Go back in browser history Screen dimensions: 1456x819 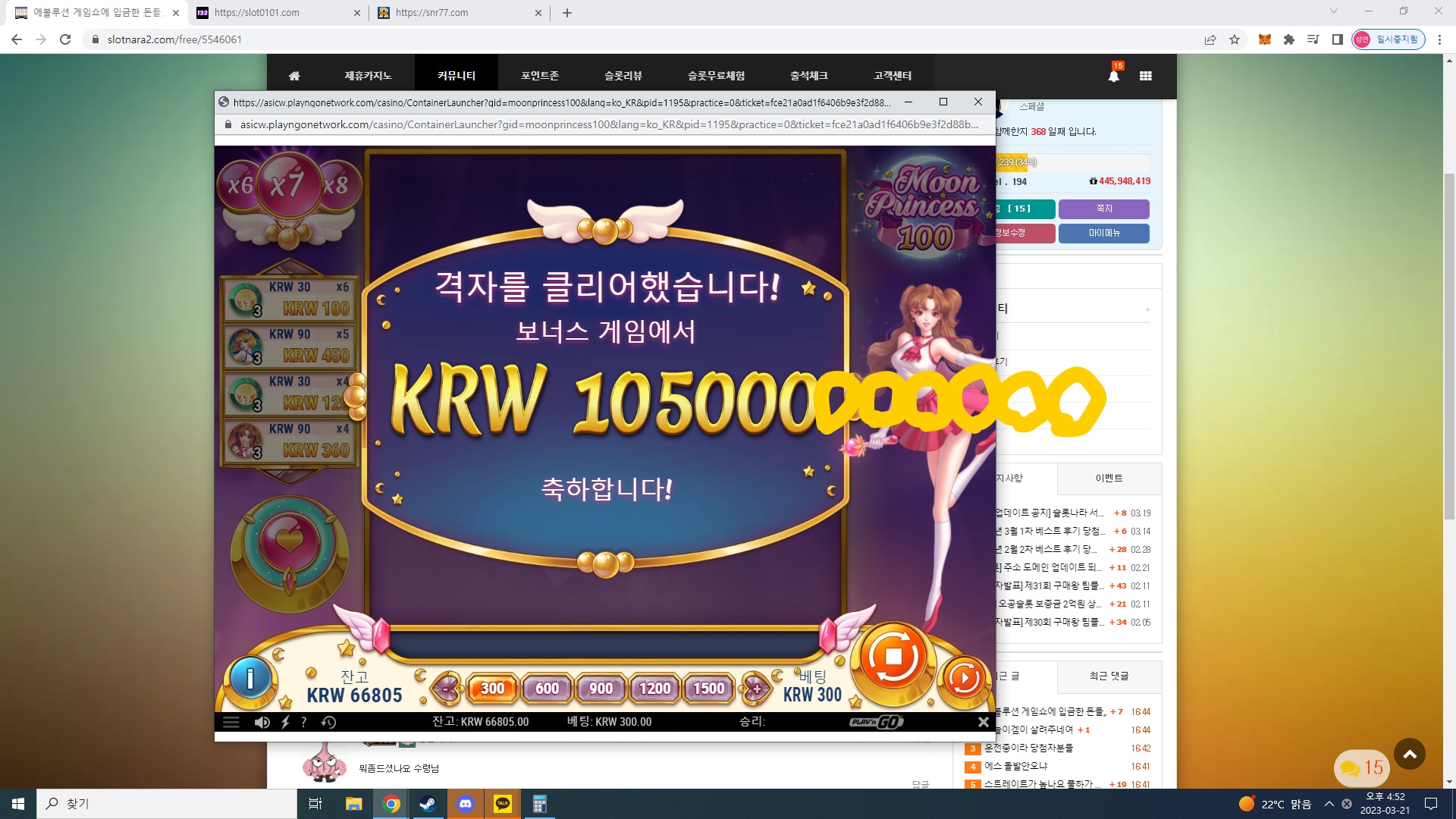coord(17,39)
